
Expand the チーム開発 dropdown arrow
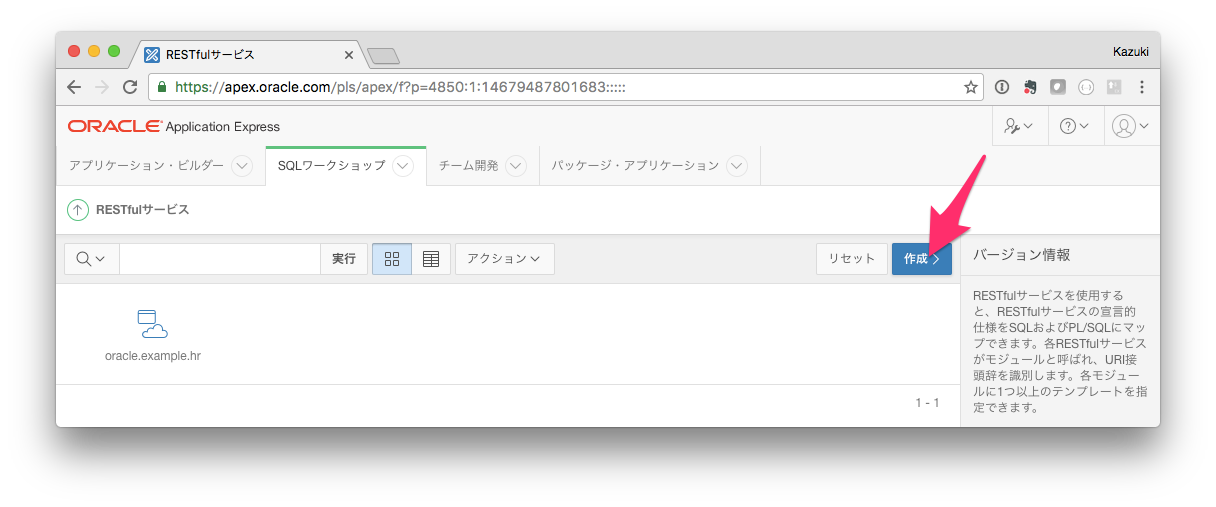tap(516, 166)
